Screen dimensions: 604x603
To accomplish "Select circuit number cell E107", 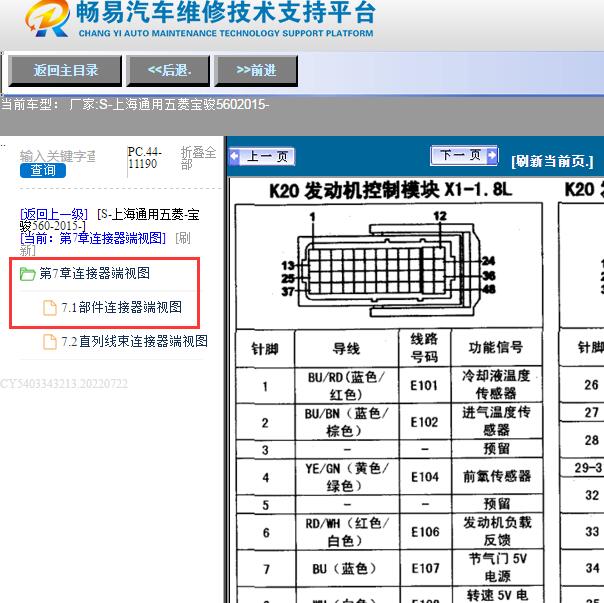I will pos(425,569).
